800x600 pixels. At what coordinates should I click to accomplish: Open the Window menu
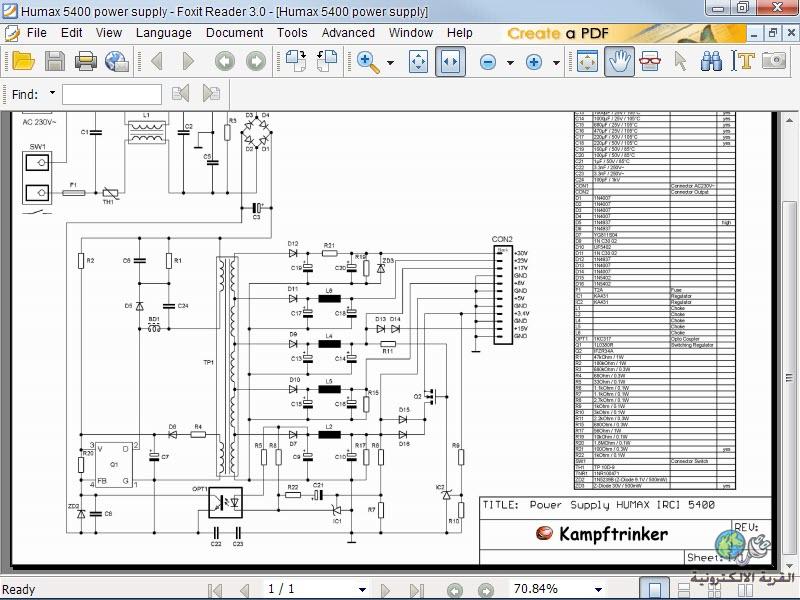click(411, 33)
